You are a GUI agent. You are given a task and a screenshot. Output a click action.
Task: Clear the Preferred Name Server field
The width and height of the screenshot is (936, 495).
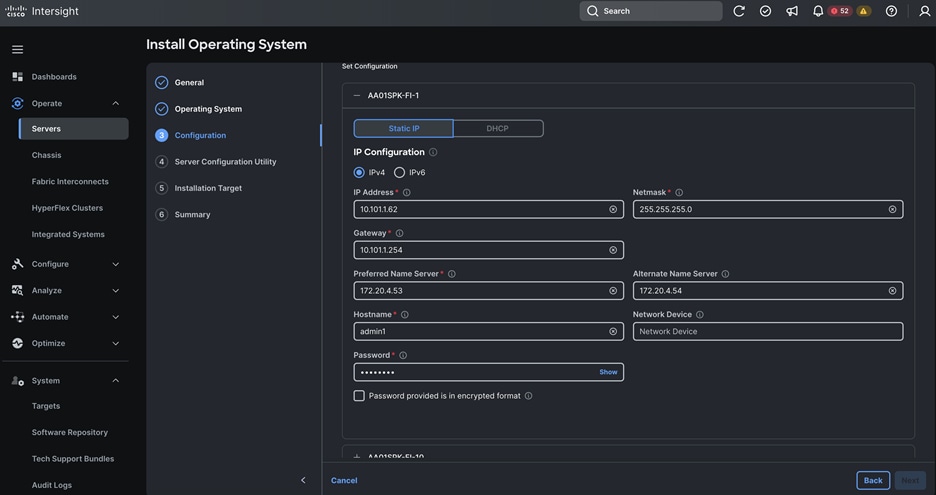pos(613,290)
